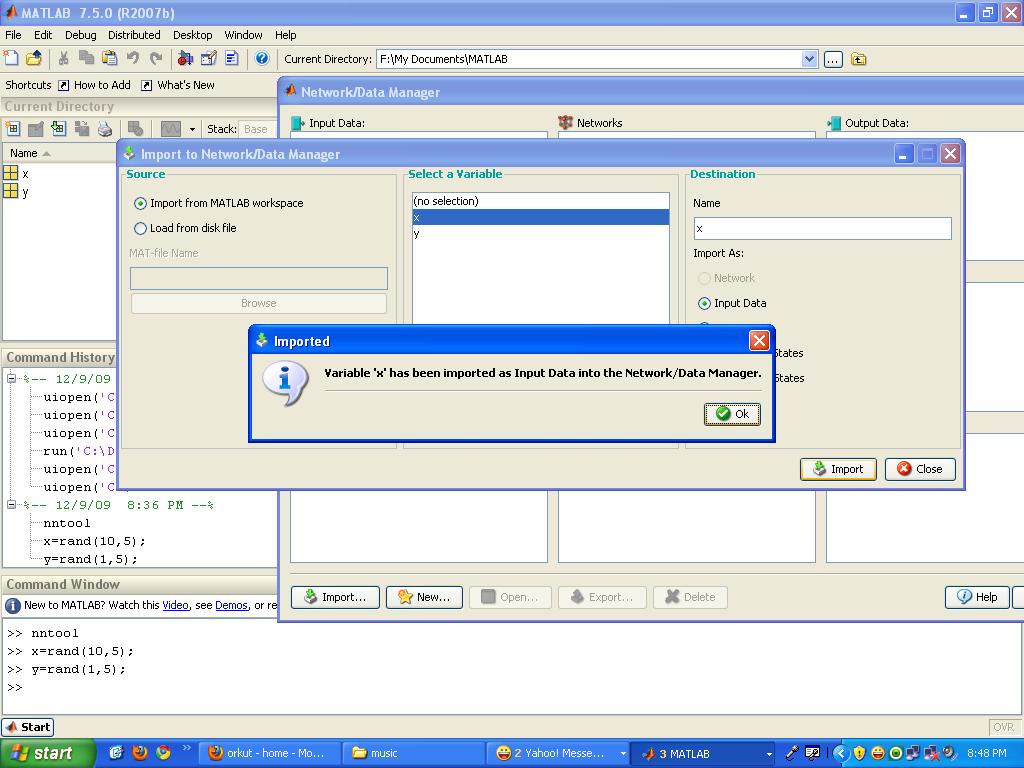Click the browse for folder ellipsis button
Image resolution: width=1024 pixels, height=768 pixels.
(833, 59)
